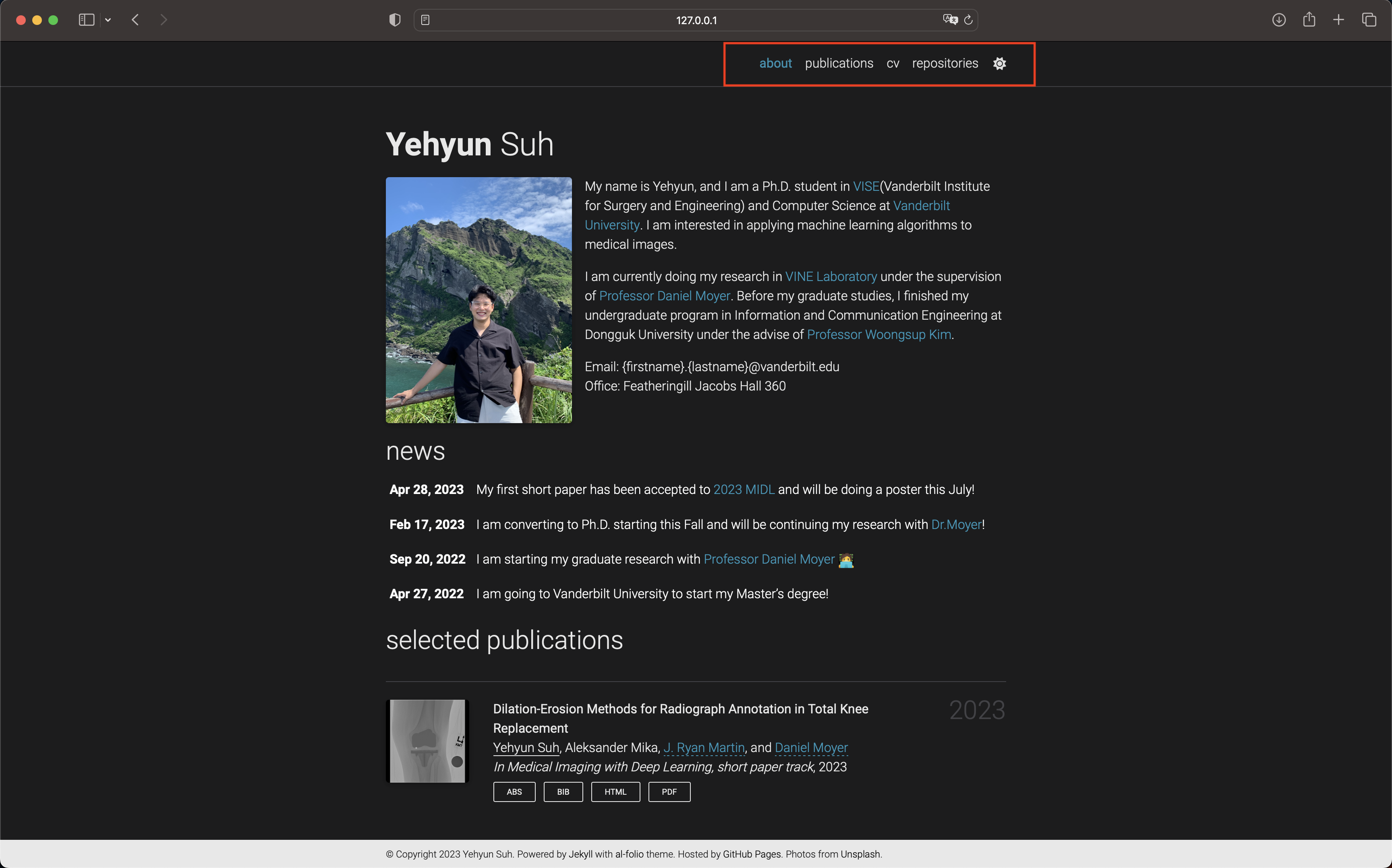Image resolution: width=1392 pixels, height=868 pixels.
Task: Go back with the back arrow
Action: [x=135, y=20]
